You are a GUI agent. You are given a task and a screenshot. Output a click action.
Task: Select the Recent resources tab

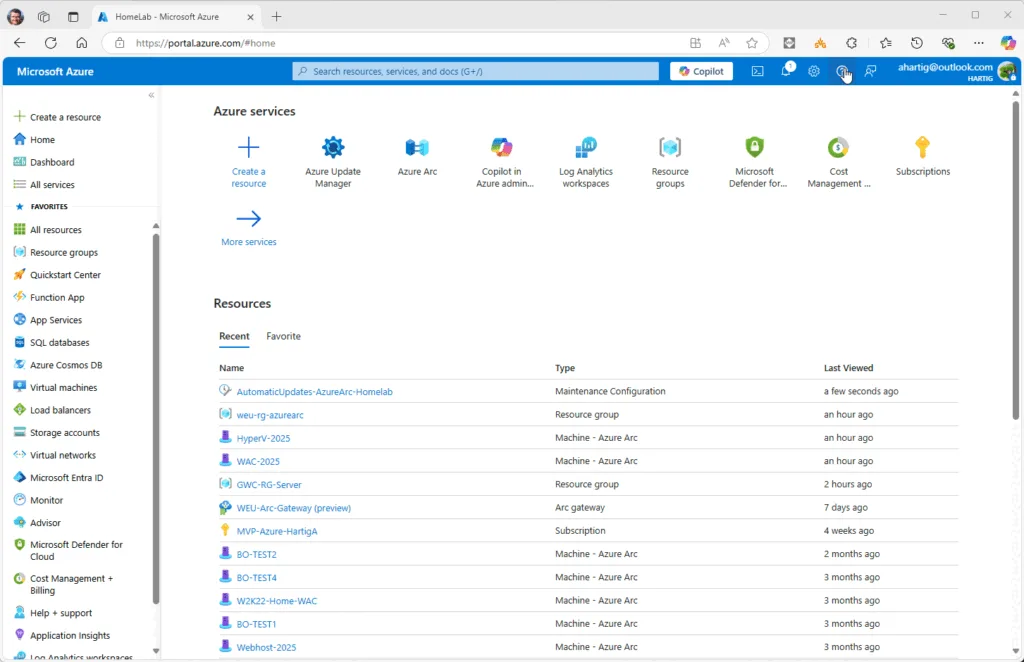pyautogui.click(x=234, y=336)
